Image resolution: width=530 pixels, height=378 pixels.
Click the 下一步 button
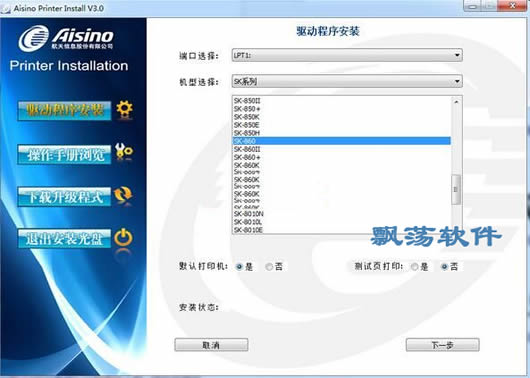442,345
